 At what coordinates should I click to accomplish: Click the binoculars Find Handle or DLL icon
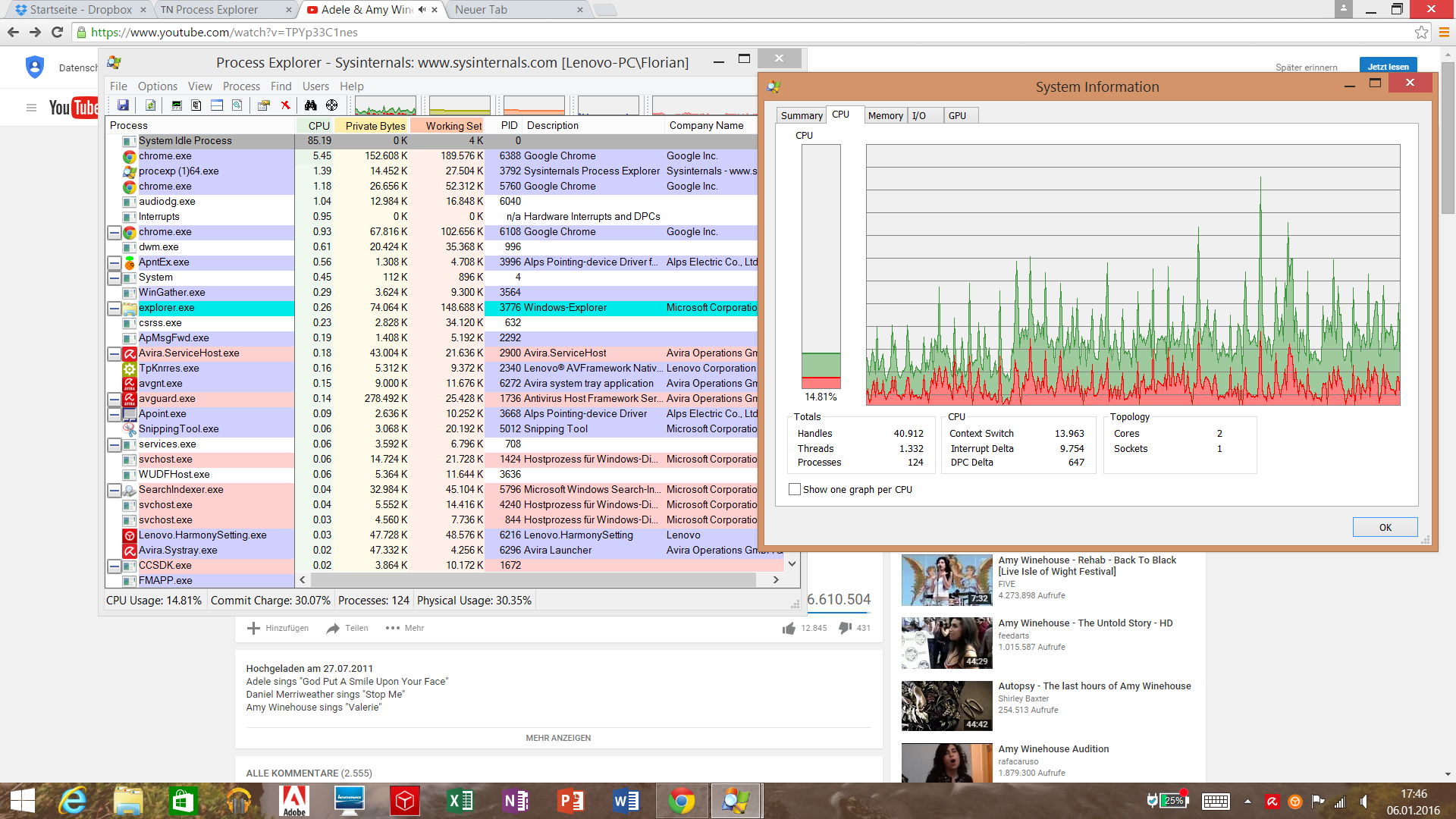click(x=311, y=105)
